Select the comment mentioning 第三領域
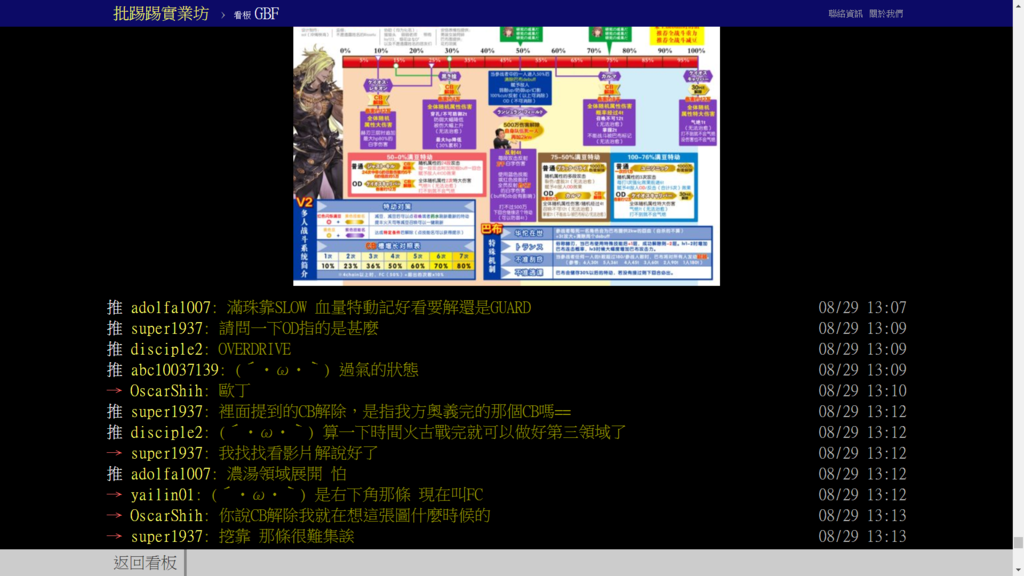The width and height of the screenshot is (1024, 576). 423,432
